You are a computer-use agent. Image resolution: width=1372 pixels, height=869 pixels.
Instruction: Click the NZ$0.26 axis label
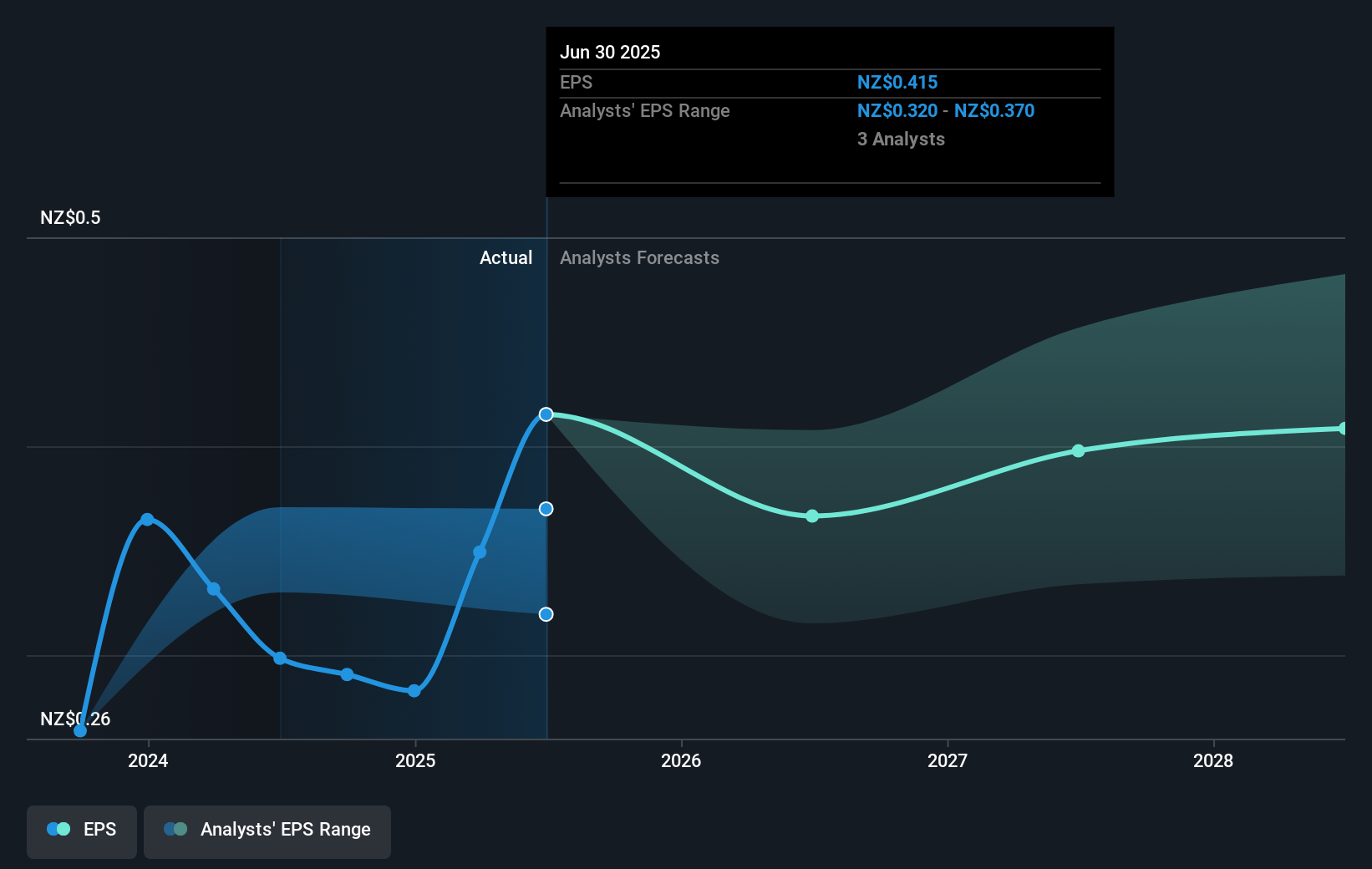point(75,719)
